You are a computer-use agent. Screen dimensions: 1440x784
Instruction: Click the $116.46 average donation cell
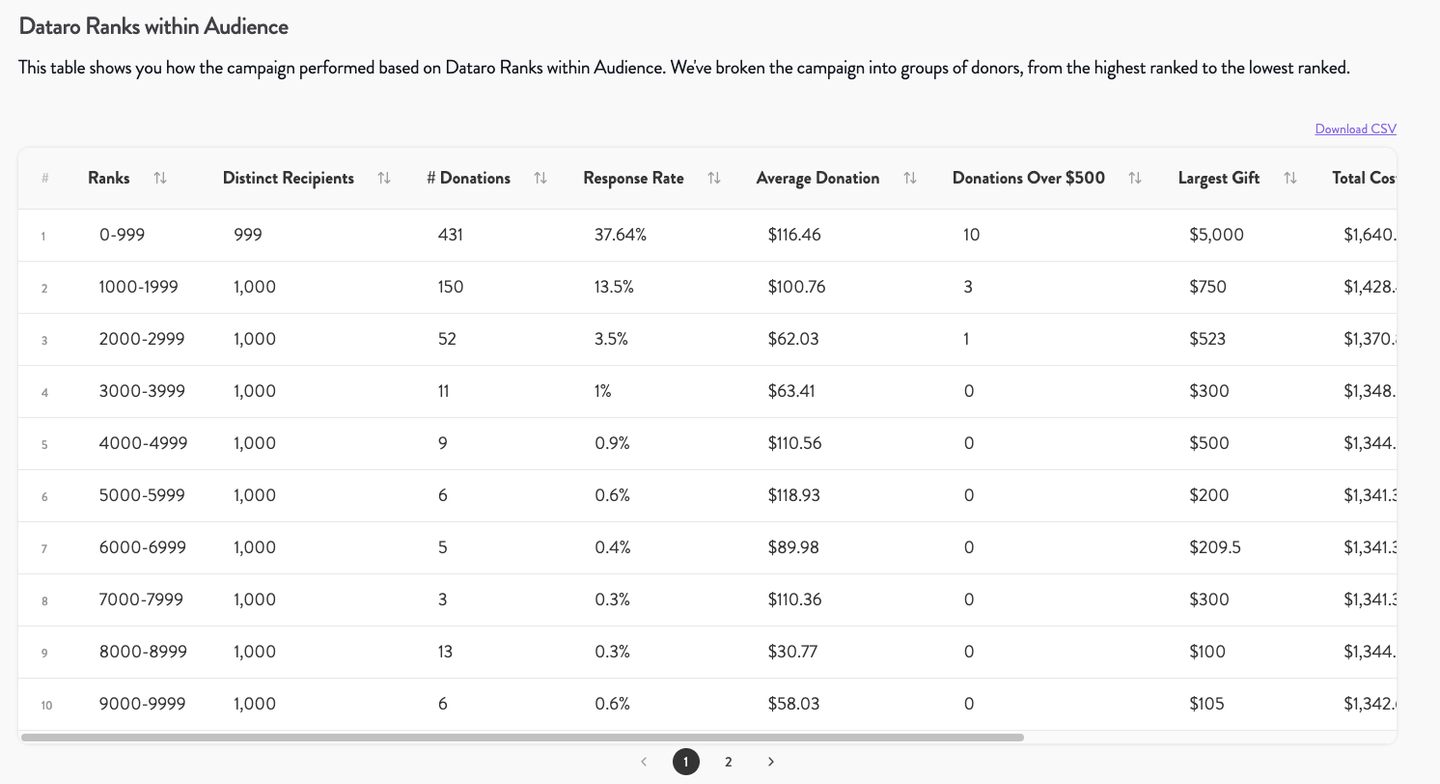click(794, 235)
